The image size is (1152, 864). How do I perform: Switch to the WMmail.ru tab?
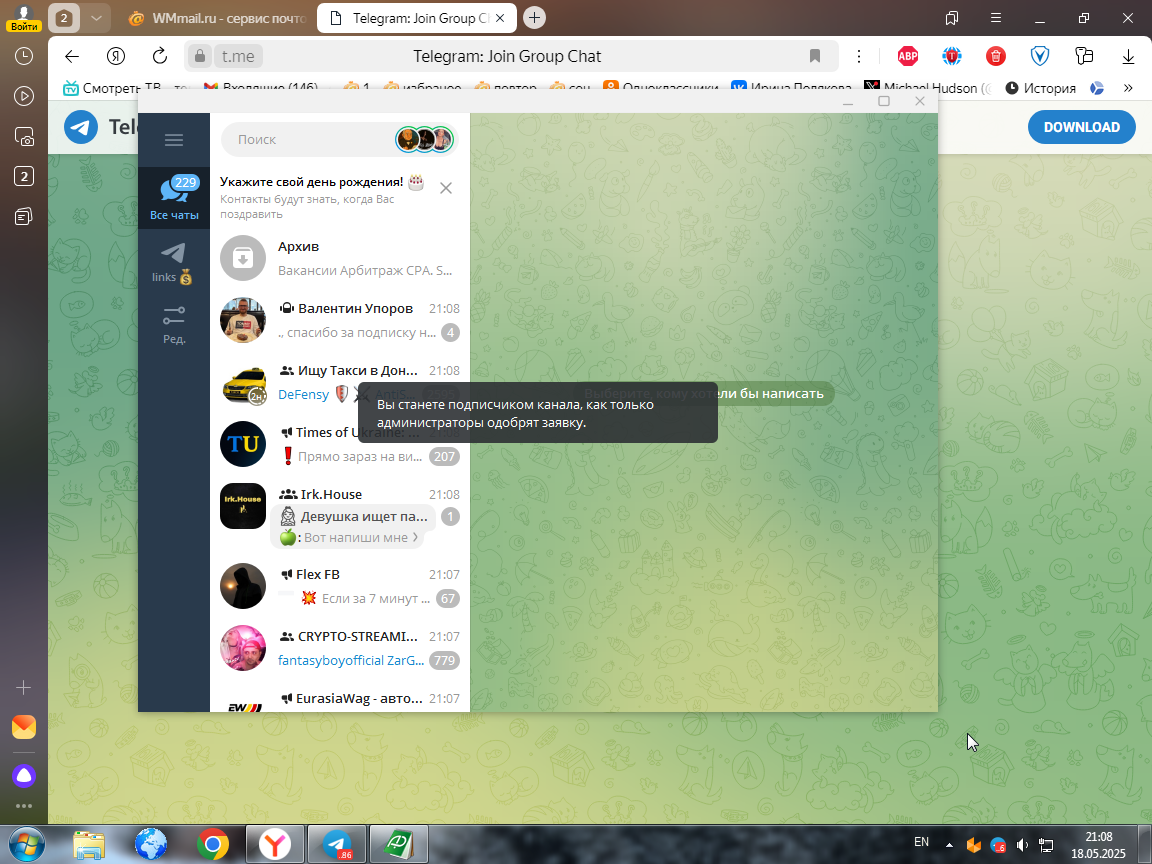(217, 18)
